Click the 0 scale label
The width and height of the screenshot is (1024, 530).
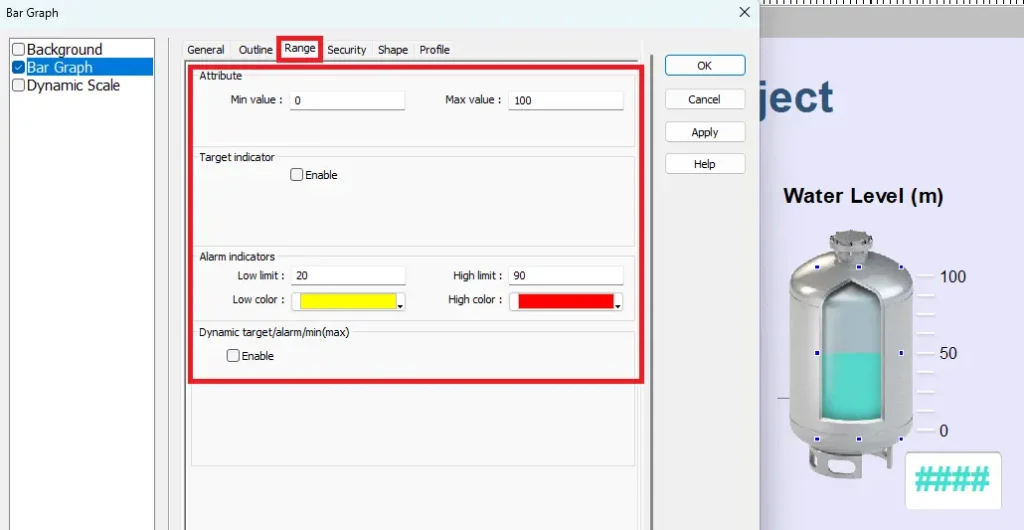(x=944, y=431)
